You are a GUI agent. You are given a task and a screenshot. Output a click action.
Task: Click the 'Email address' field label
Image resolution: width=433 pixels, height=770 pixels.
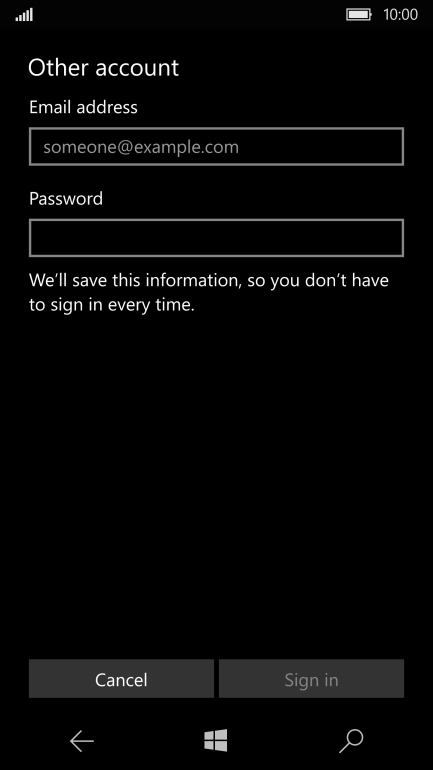tap(83, 107)
